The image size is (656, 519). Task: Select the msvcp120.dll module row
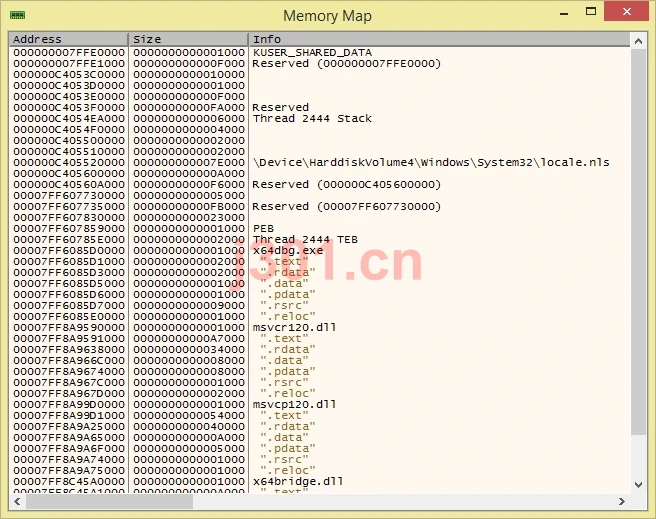pyautogui.click(x=319, y=404)
